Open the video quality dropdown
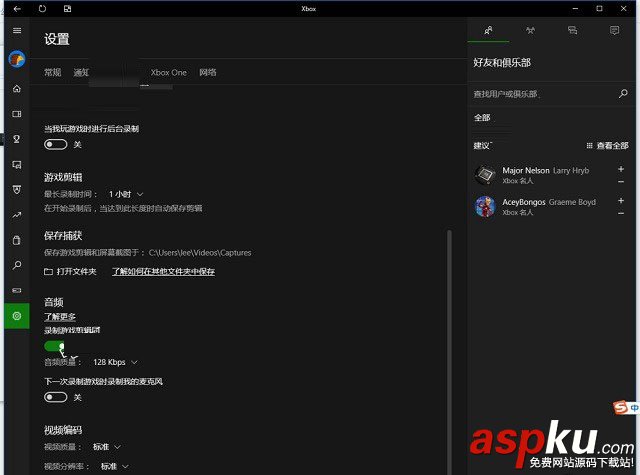The height and width of the screenshot is (475, 640). coord(107,447)
